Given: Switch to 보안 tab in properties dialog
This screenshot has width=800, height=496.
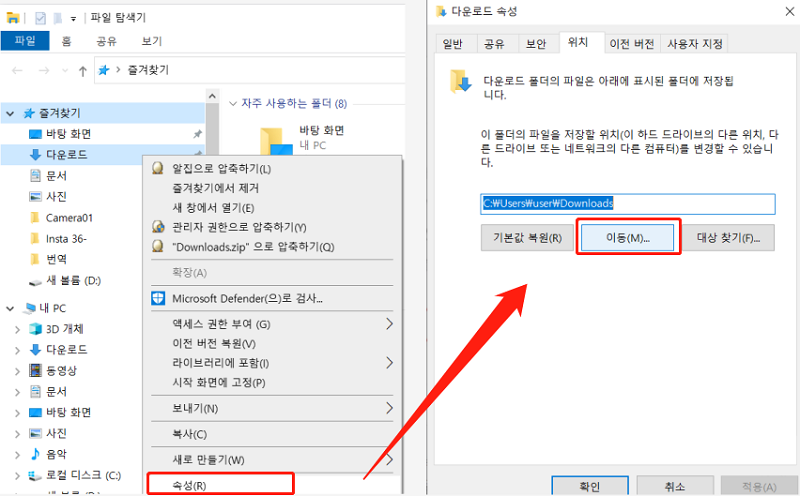Looking at the screenshot, I should click(536, 44).
